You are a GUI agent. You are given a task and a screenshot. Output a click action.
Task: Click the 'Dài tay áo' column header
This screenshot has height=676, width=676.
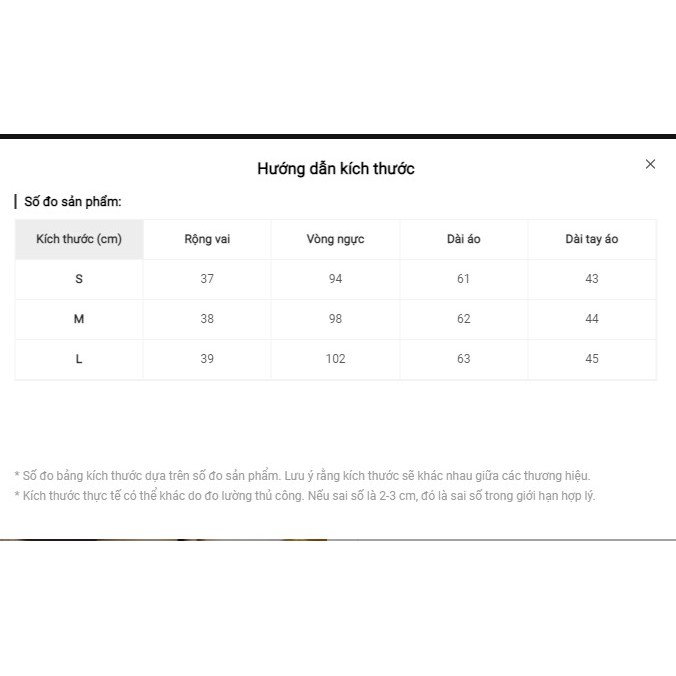(x=592, y=239)
